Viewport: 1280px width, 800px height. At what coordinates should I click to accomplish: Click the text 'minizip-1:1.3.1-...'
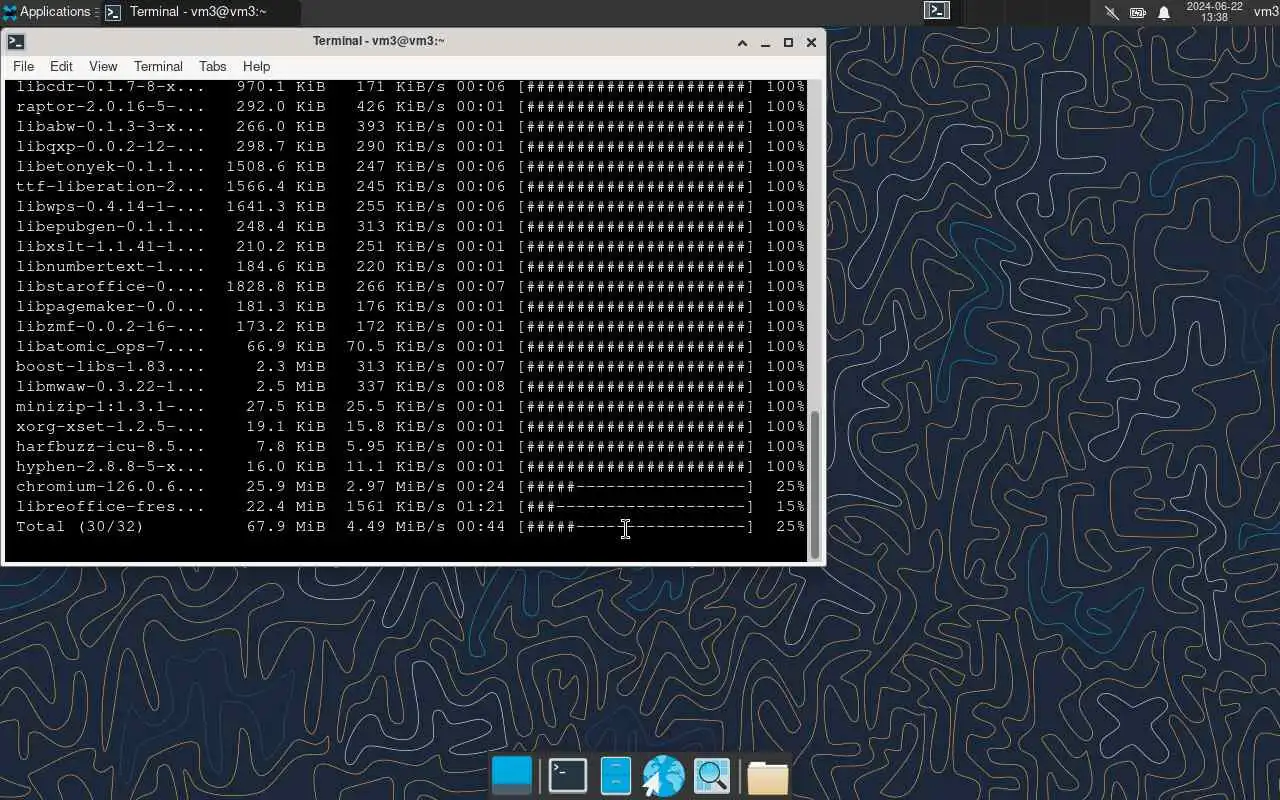[x=110, y=406]
